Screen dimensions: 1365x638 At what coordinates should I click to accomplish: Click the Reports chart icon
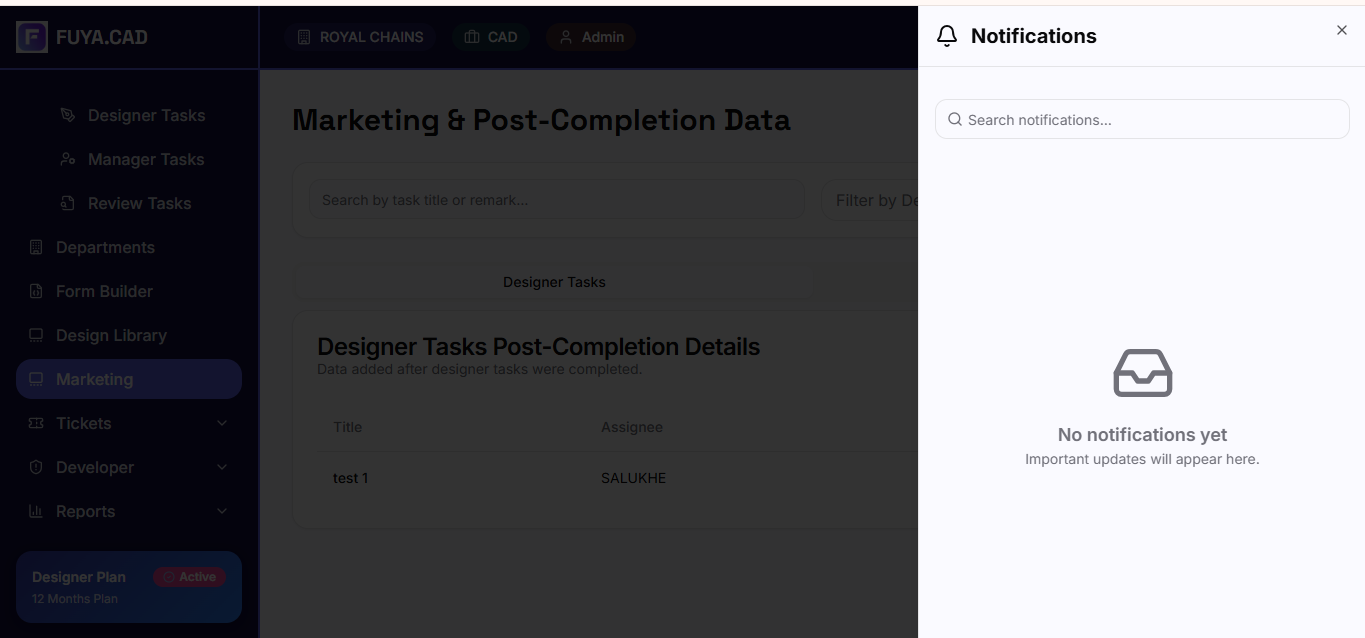tap(36, 511)
